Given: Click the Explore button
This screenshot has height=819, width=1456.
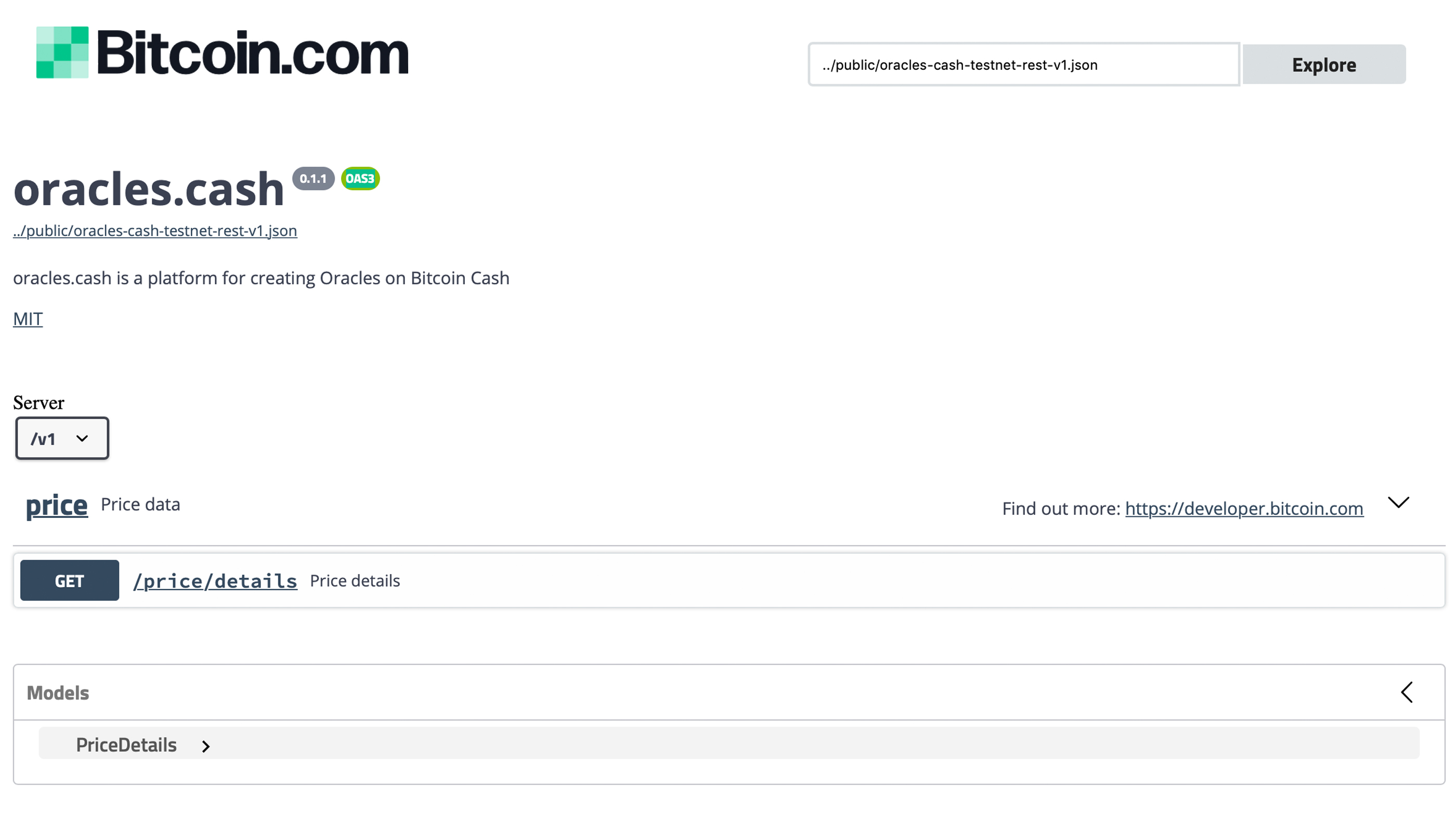Looking at the screenshot, I should coord(1324,64).
